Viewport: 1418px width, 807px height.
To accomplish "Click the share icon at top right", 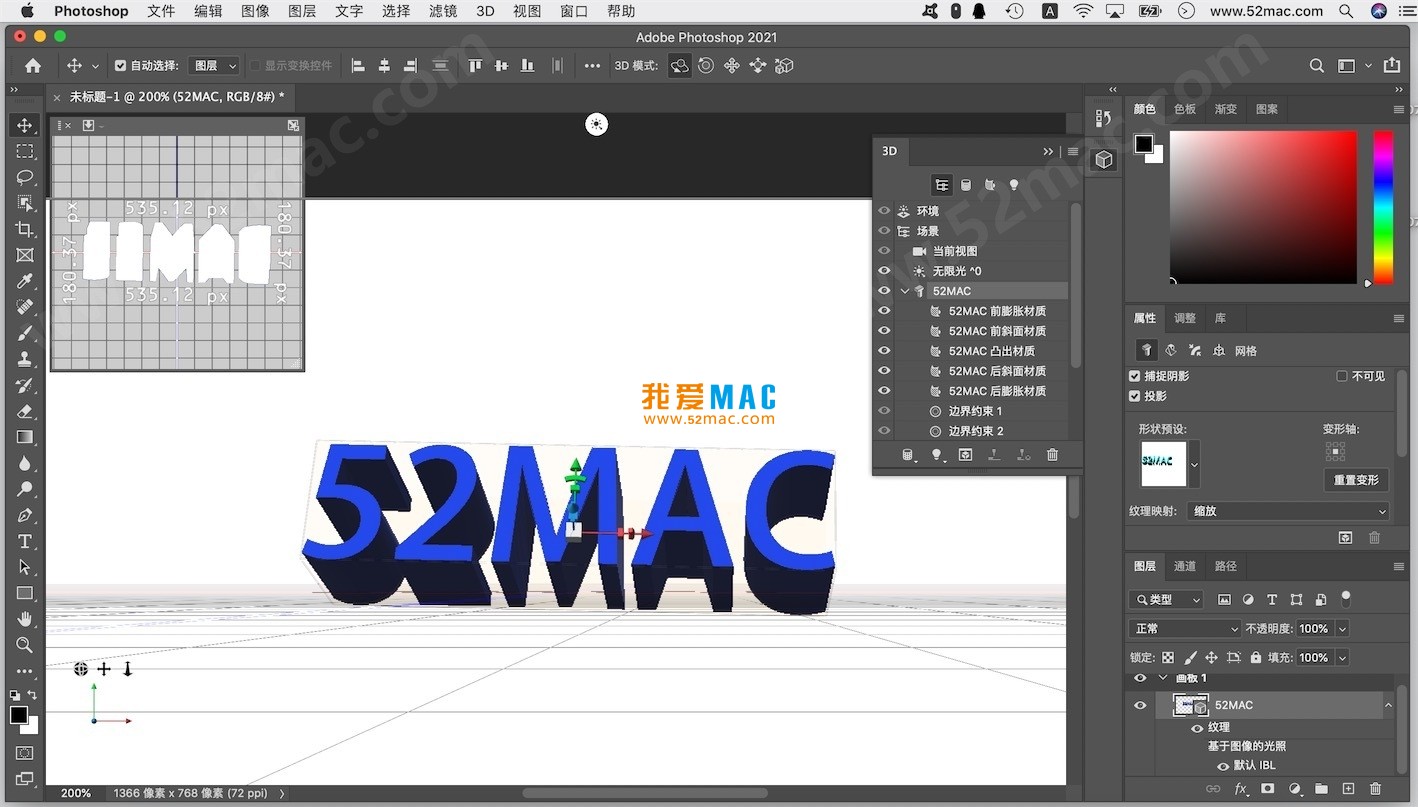I will [1392, 65].
